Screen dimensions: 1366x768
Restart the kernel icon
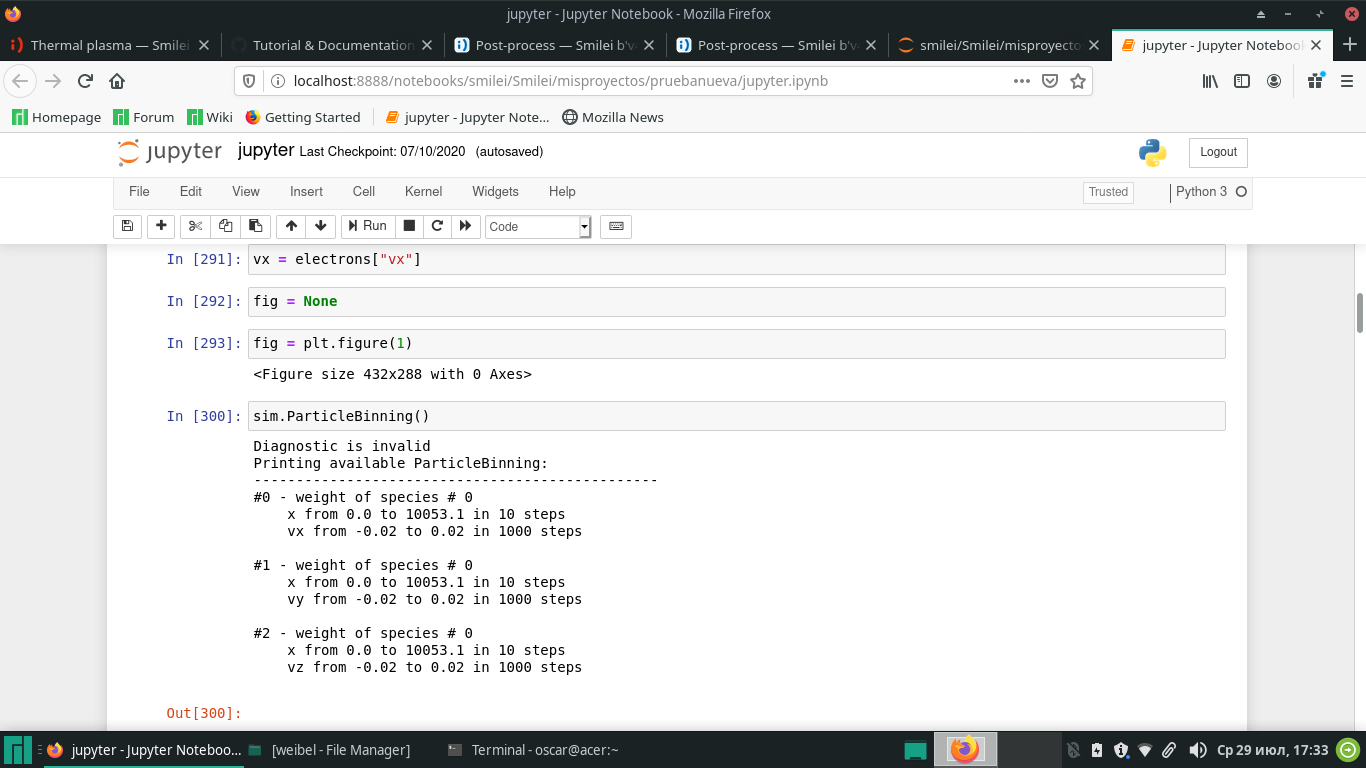437,226
